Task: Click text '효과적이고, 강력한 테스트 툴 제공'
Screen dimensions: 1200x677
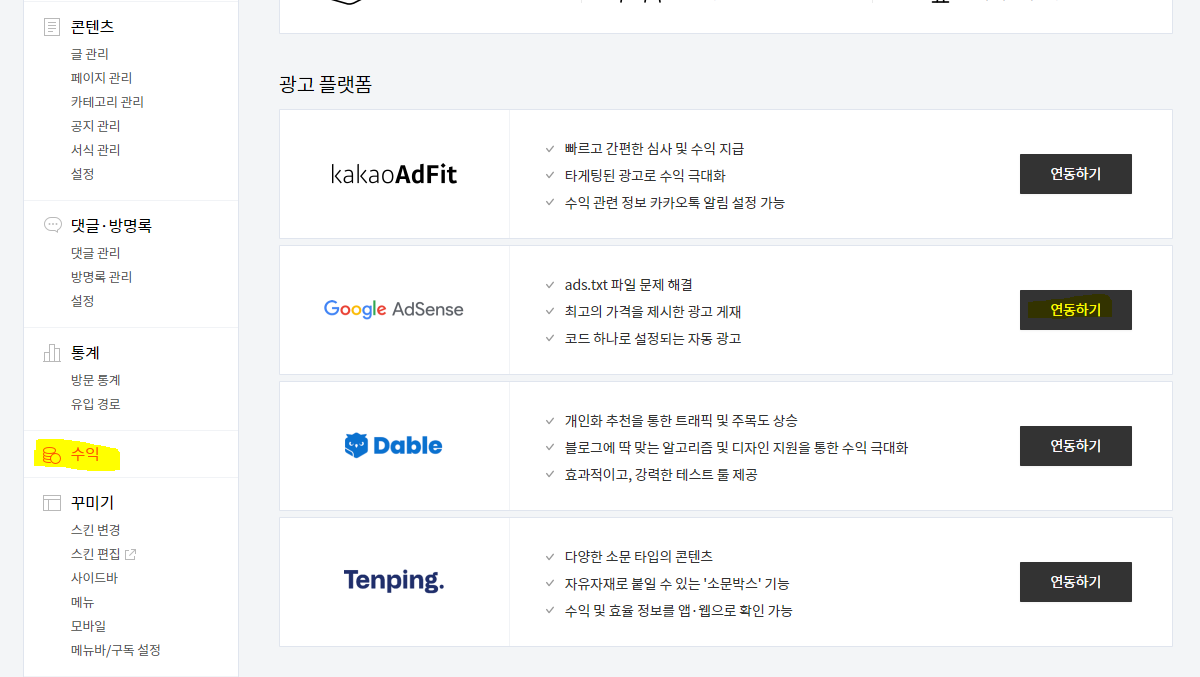Action: pos(660,475)
